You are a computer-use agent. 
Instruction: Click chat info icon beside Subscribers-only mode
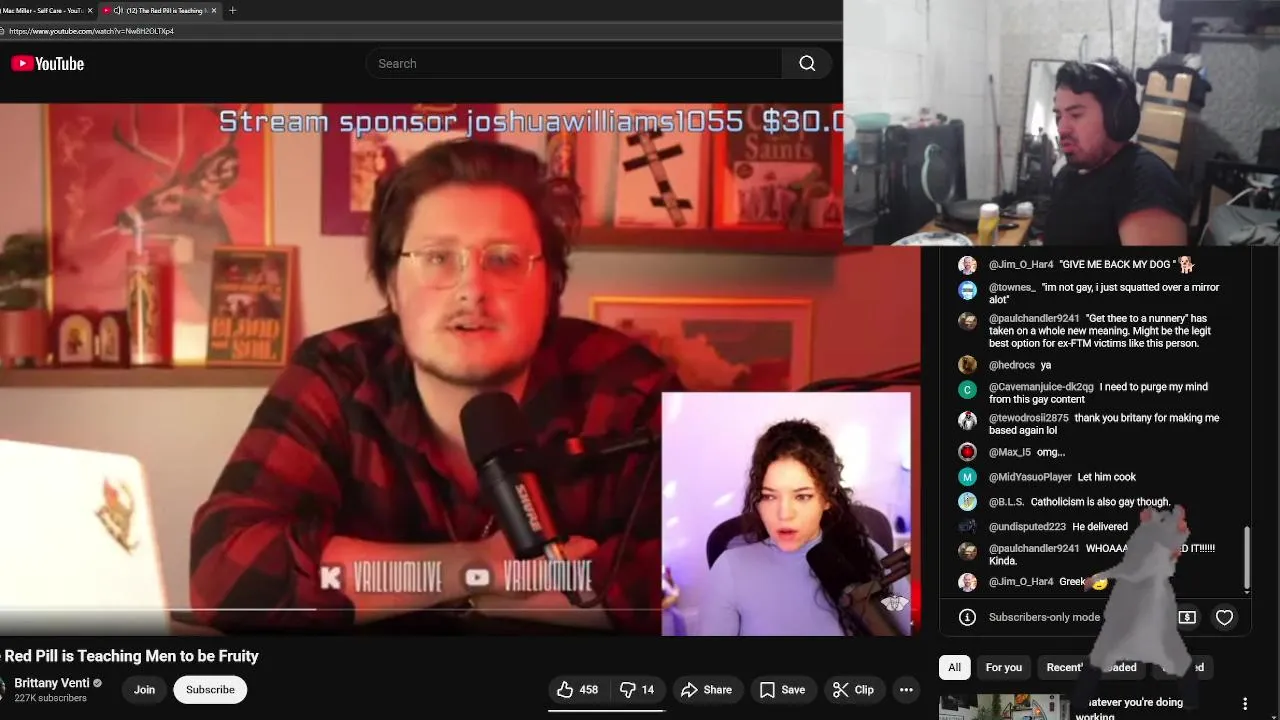967,617
